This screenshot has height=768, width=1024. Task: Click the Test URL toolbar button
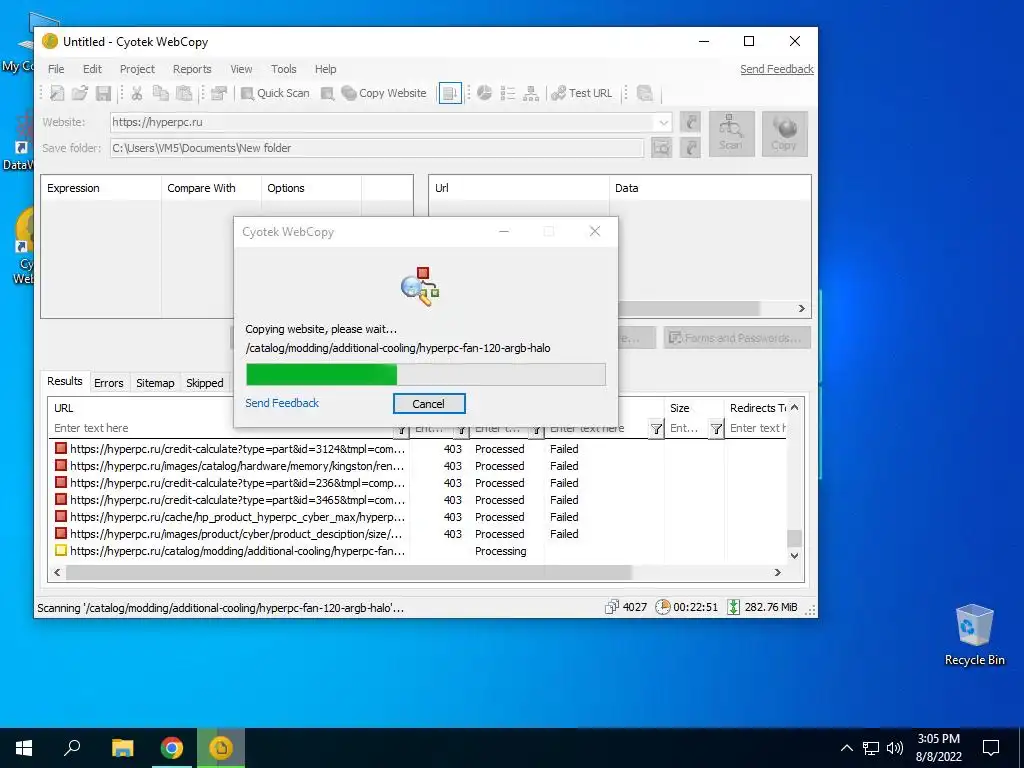point(582,93)
